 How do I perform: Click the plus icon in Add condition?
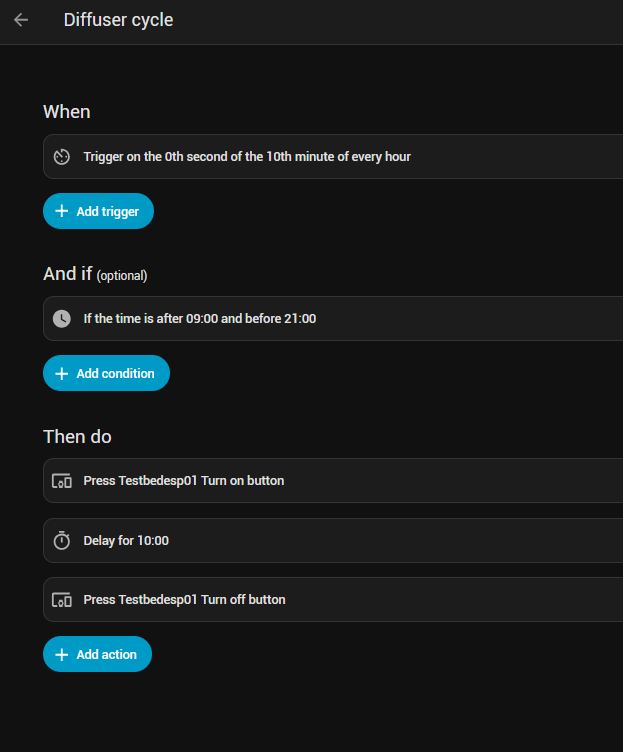point(62,374)
